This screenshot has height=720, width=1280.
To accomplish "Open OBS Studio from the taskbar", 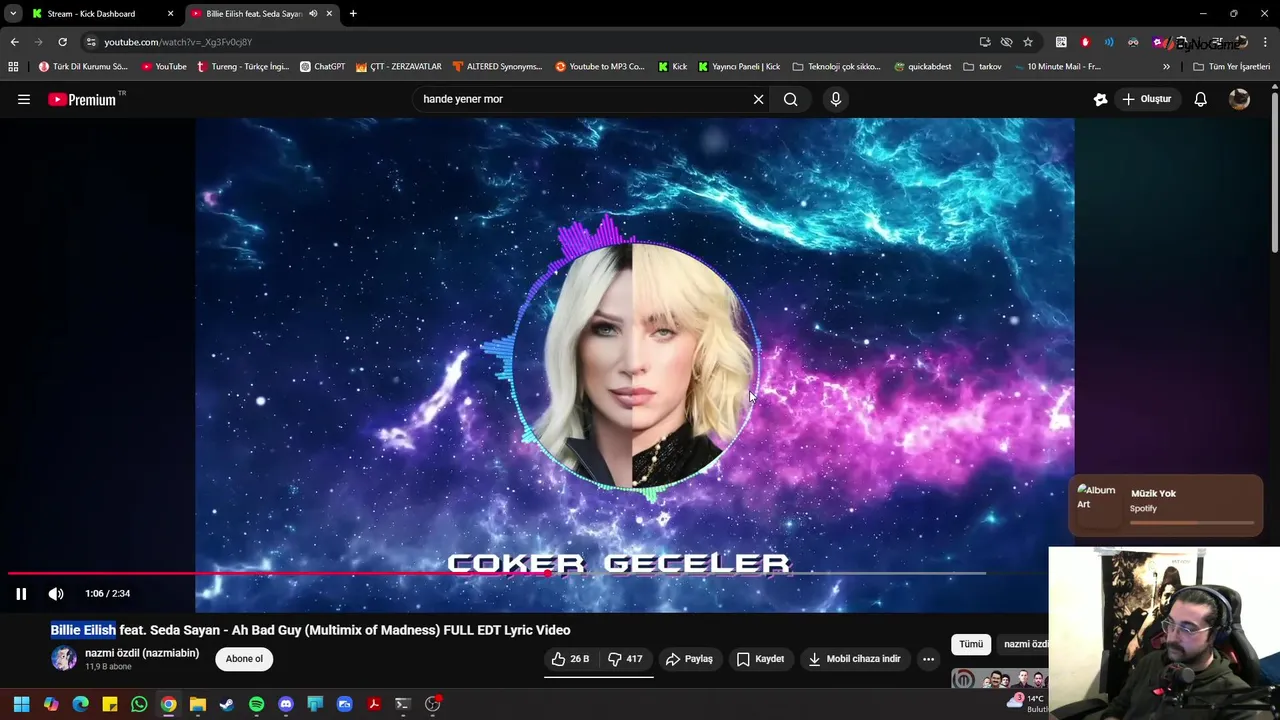I will (433, 704).
